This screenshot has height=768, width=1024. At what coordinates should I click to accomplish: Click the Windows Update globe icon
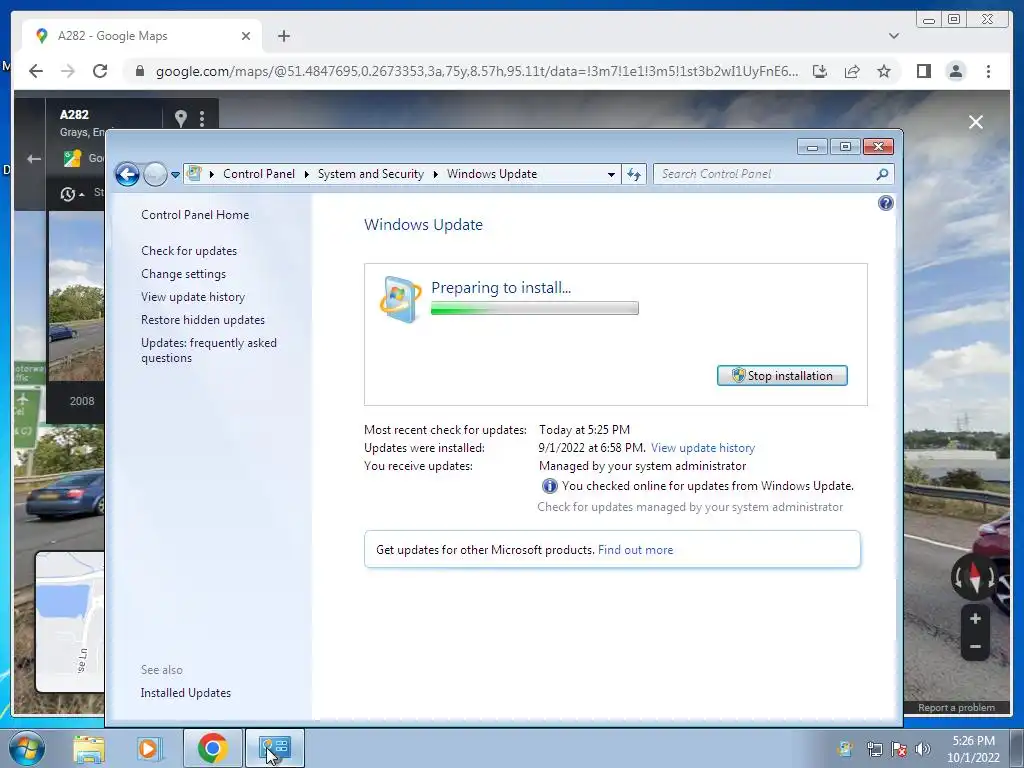coord(400,299)
